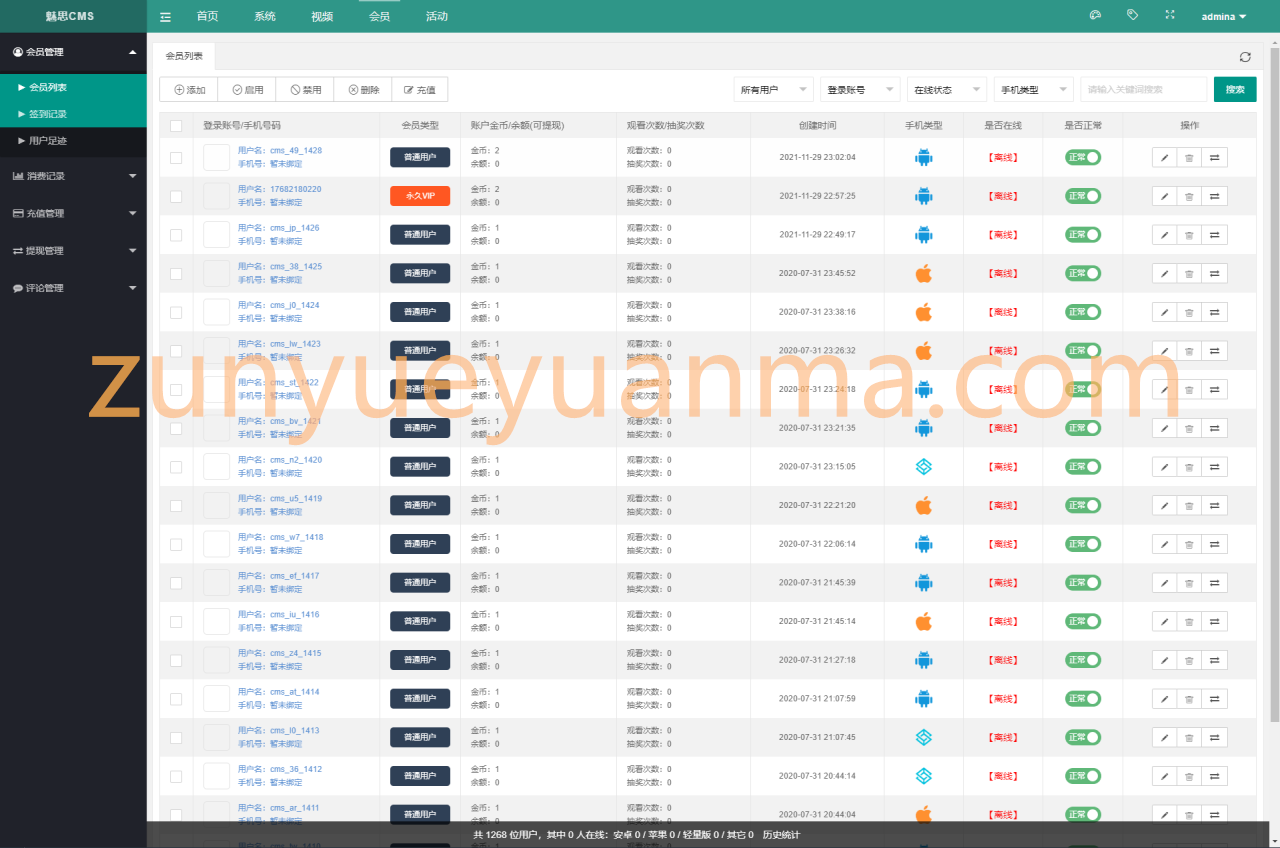Open 活动 in top navigation

(437, 16)
